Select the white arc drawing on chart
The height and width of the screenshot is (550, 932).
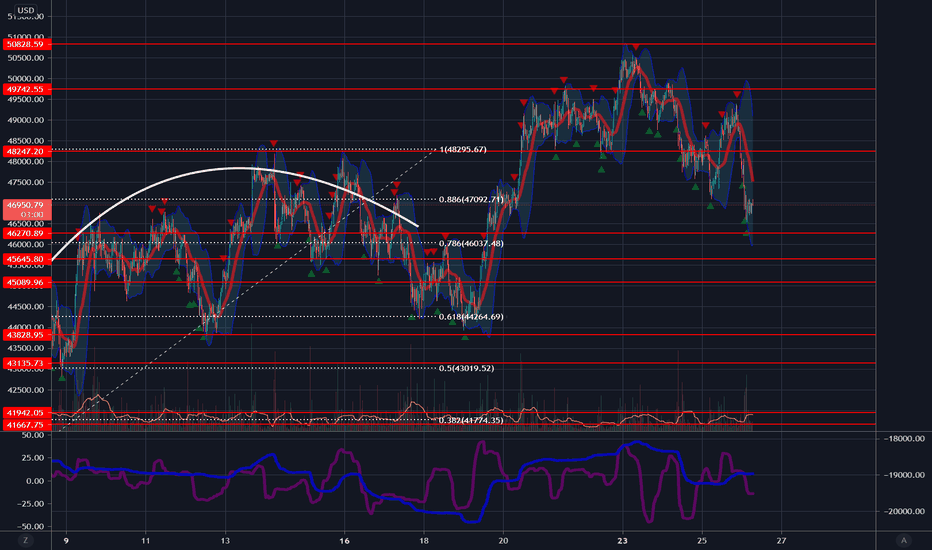tap(238, 168)
